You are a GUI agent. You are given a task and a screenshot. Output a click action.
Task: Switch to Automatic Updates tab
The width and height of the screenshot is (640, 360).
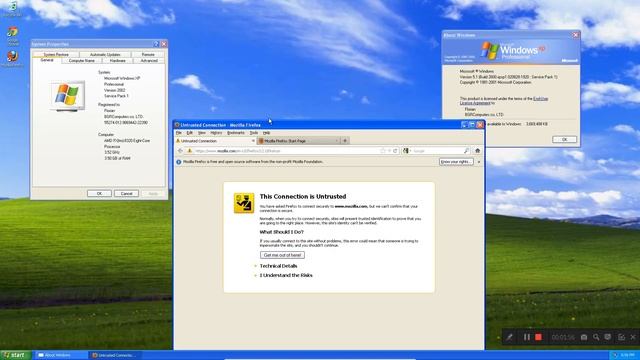click(x=105, y=54)
